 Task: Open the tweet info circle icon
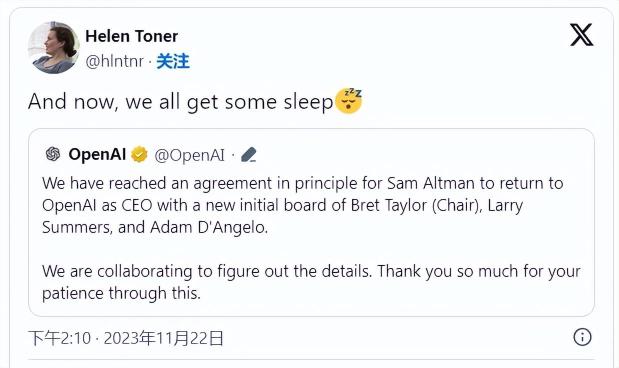(x=582, y=337)
